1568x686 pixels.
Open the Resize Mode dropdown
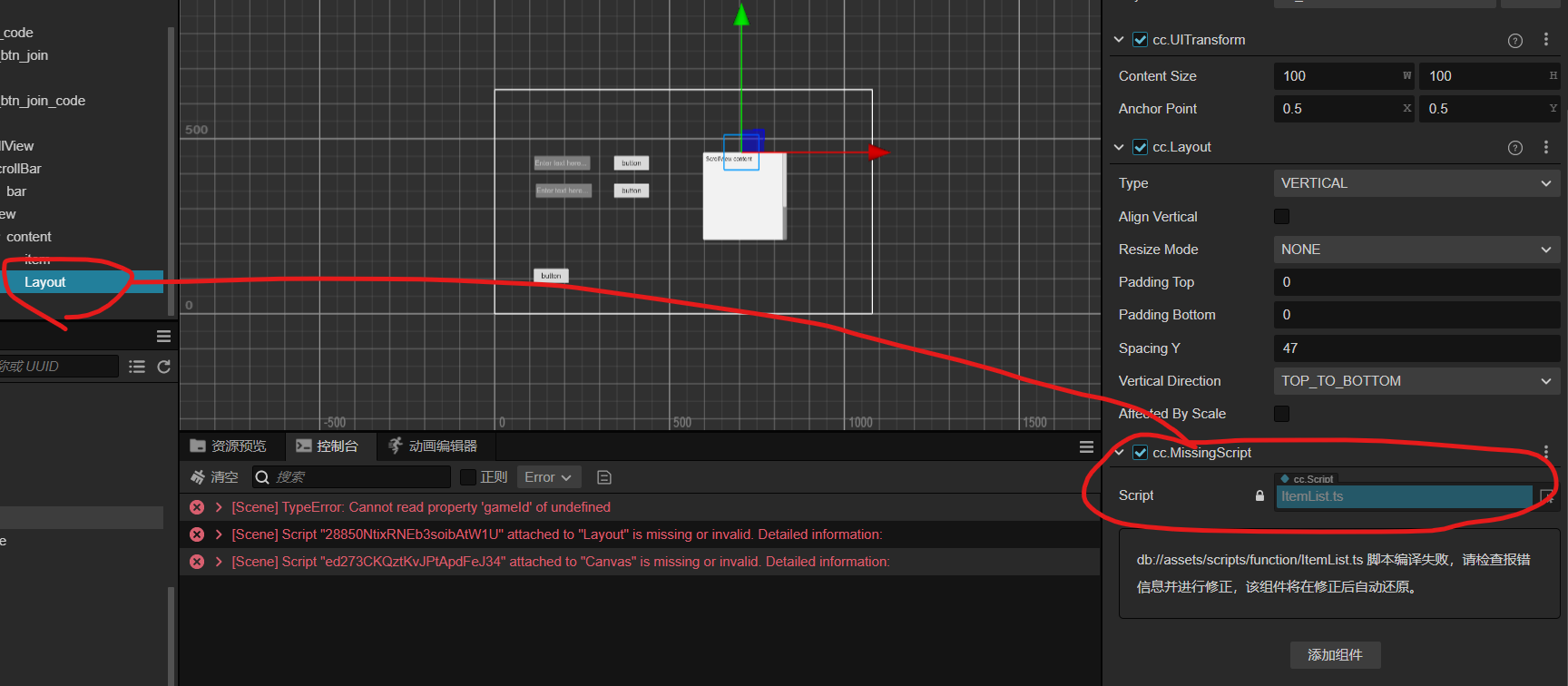(x=1416, y=250)
